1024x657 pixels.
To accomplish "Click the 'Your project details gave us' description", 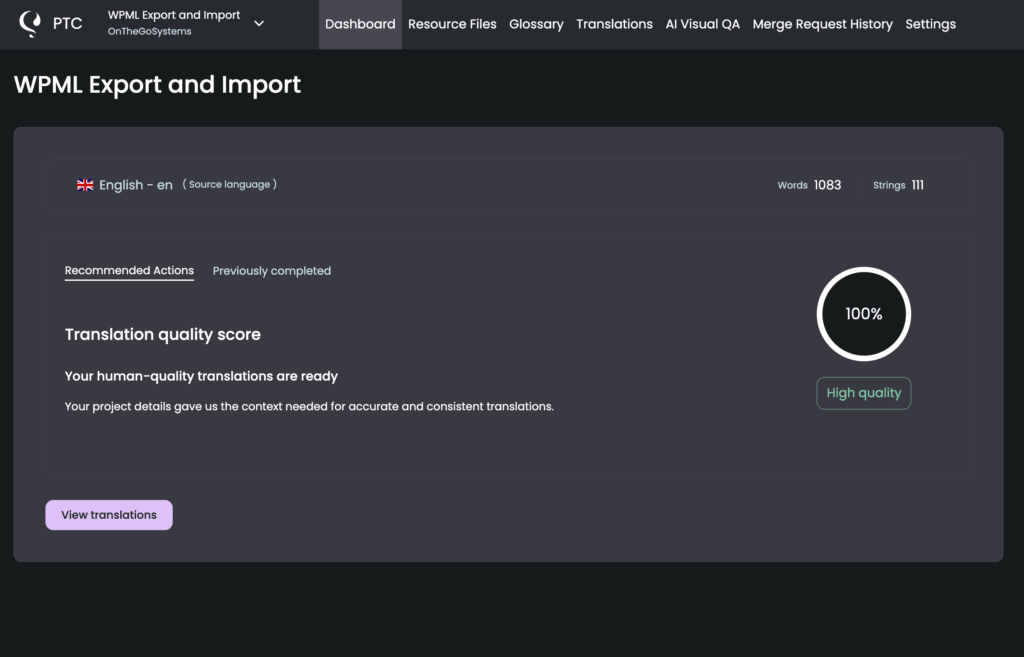I will [309, 406].
